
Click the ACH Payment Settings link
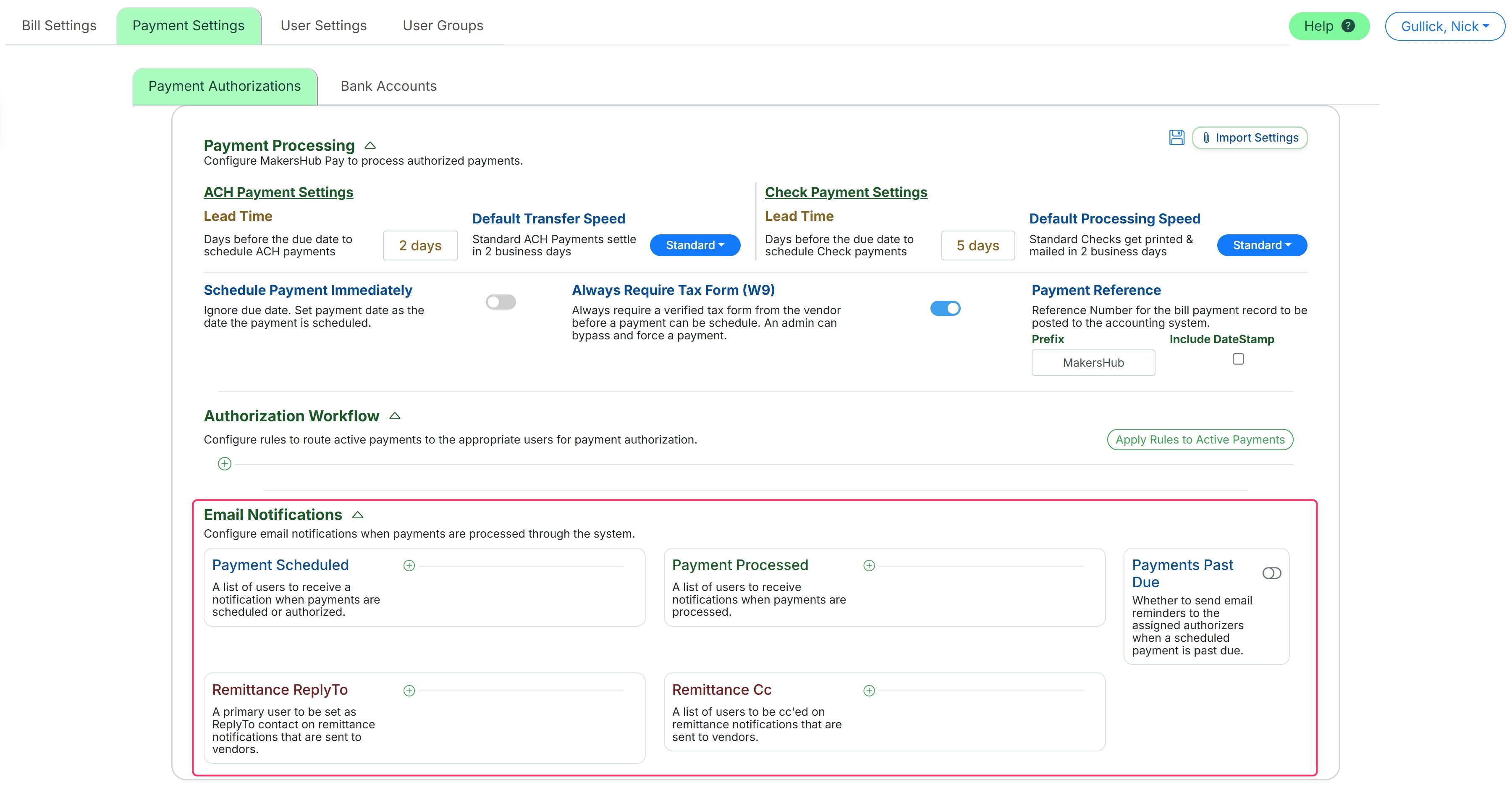[x=278, y=192]
